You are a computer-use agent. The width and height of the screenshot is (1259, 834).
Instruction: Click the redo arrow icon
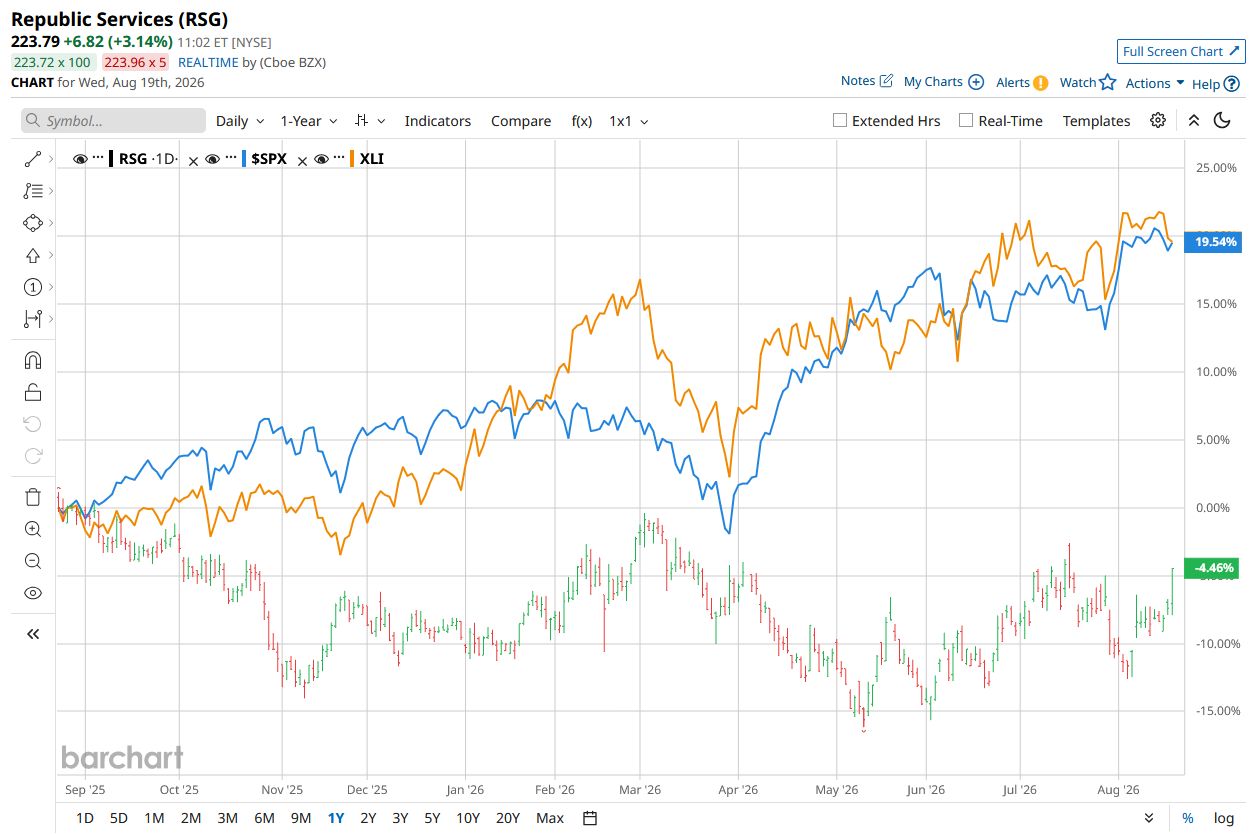(x=32, y=456)
